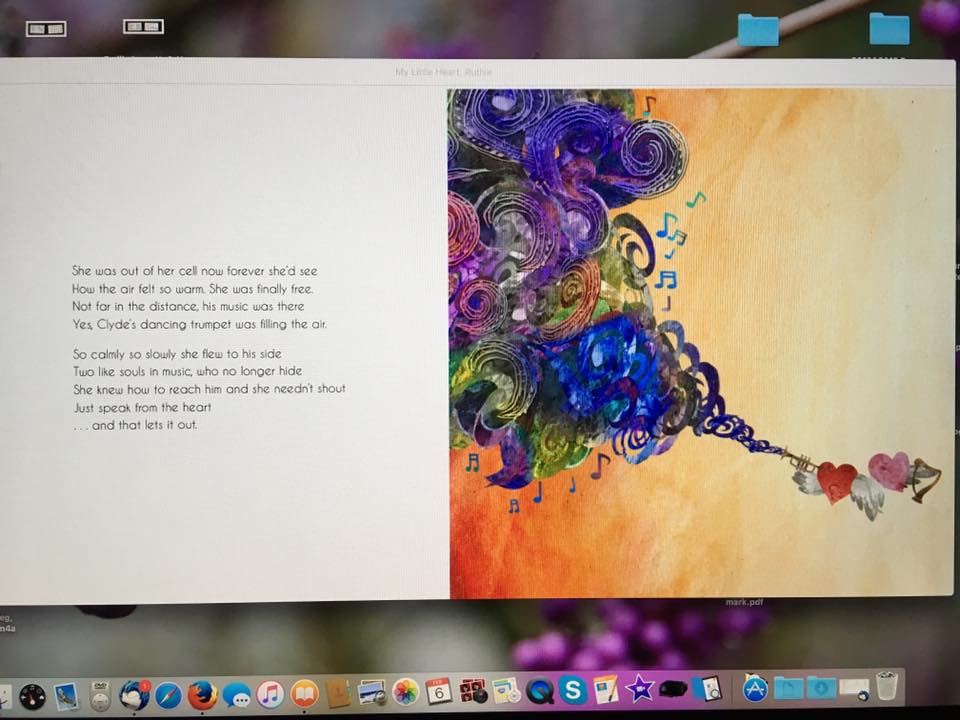960x720 pixels.
Task: Restore the minimized window in the Dock
Action: (x=854, y=688)
